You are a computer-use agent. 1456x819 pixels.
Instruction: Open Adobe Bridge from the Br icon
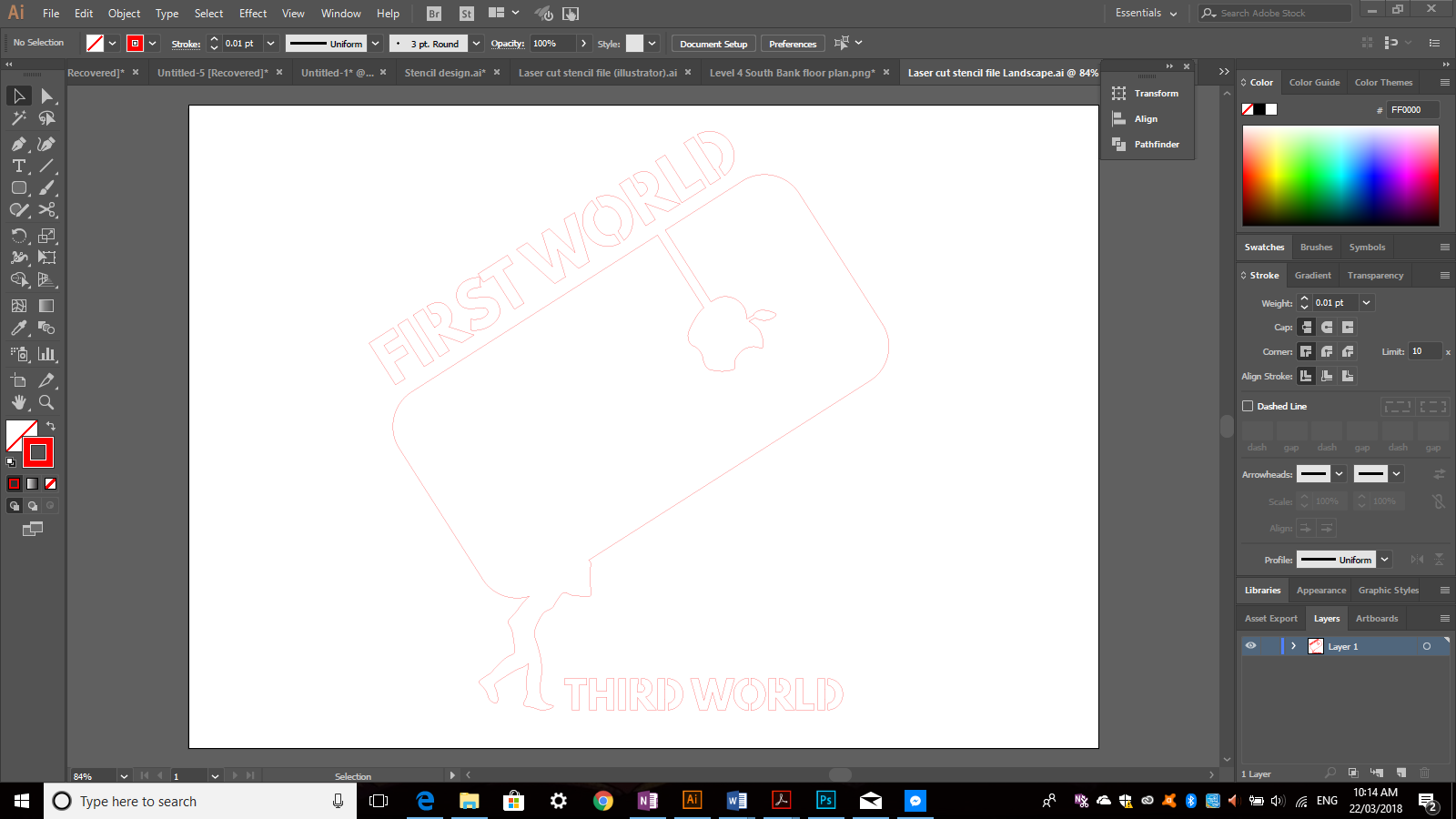434,14
